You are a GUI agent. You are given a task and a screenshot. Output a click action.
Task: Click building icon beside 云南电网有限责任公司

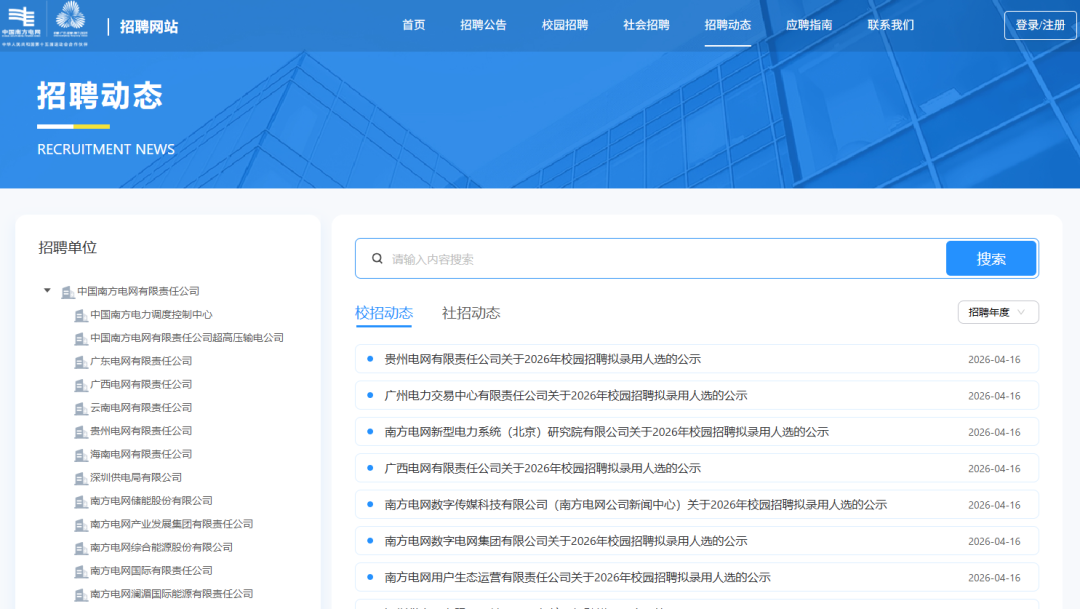click(81, 409)
